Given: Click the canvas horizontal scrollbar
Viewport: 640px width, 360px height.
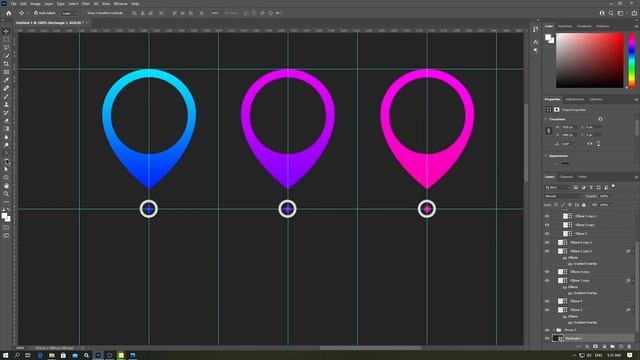Looking at the screenshot, I should point(370,348).
